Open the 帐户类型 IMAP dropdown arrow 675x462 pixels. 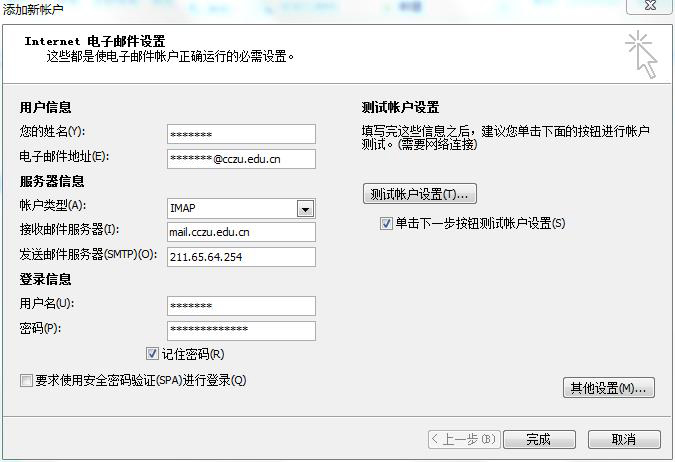(x=306, y=209)
